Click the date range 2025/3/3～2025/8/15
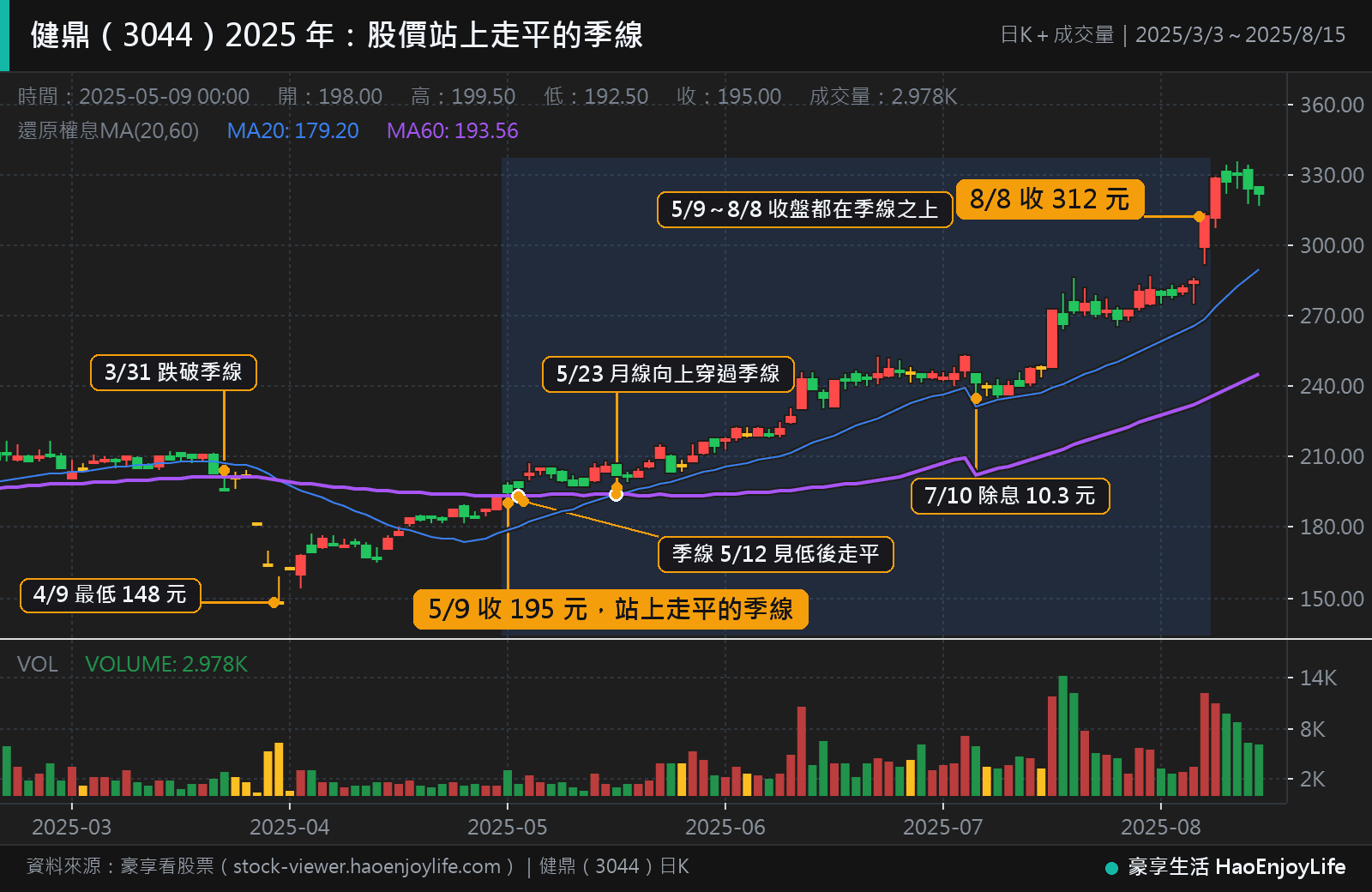The image size is (1372, 892). [x=1240, y=35]
